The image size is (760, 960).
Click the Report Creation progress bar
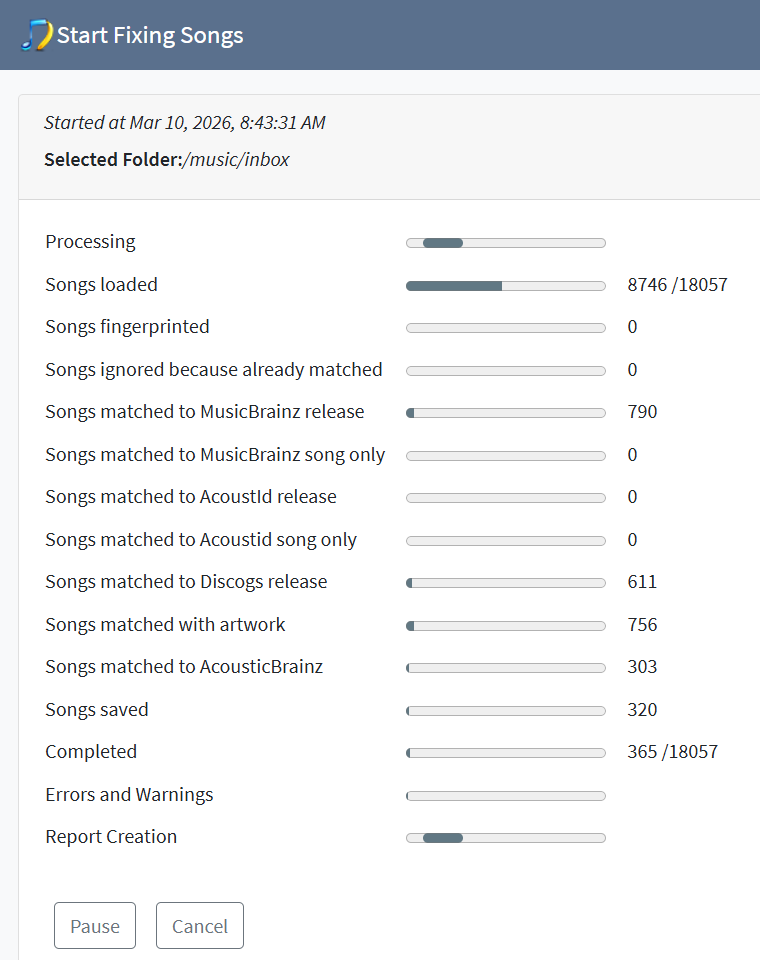505,838
